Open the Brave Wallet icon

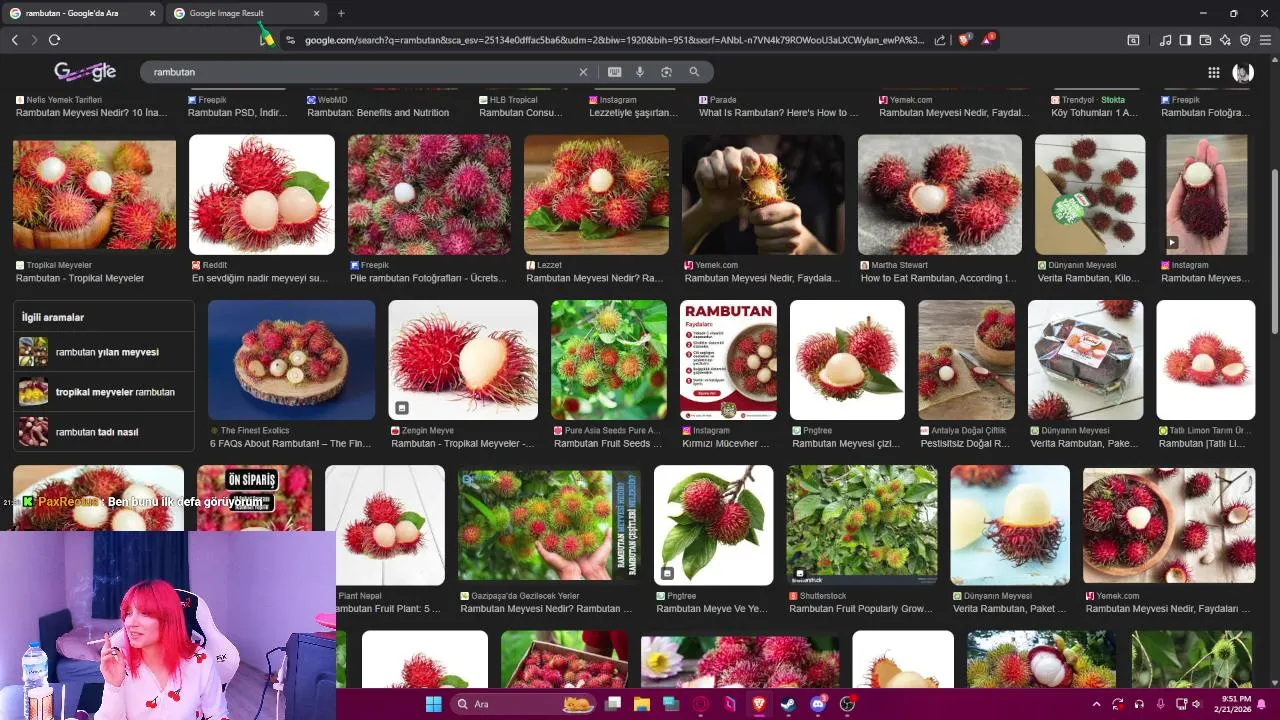1205,40
